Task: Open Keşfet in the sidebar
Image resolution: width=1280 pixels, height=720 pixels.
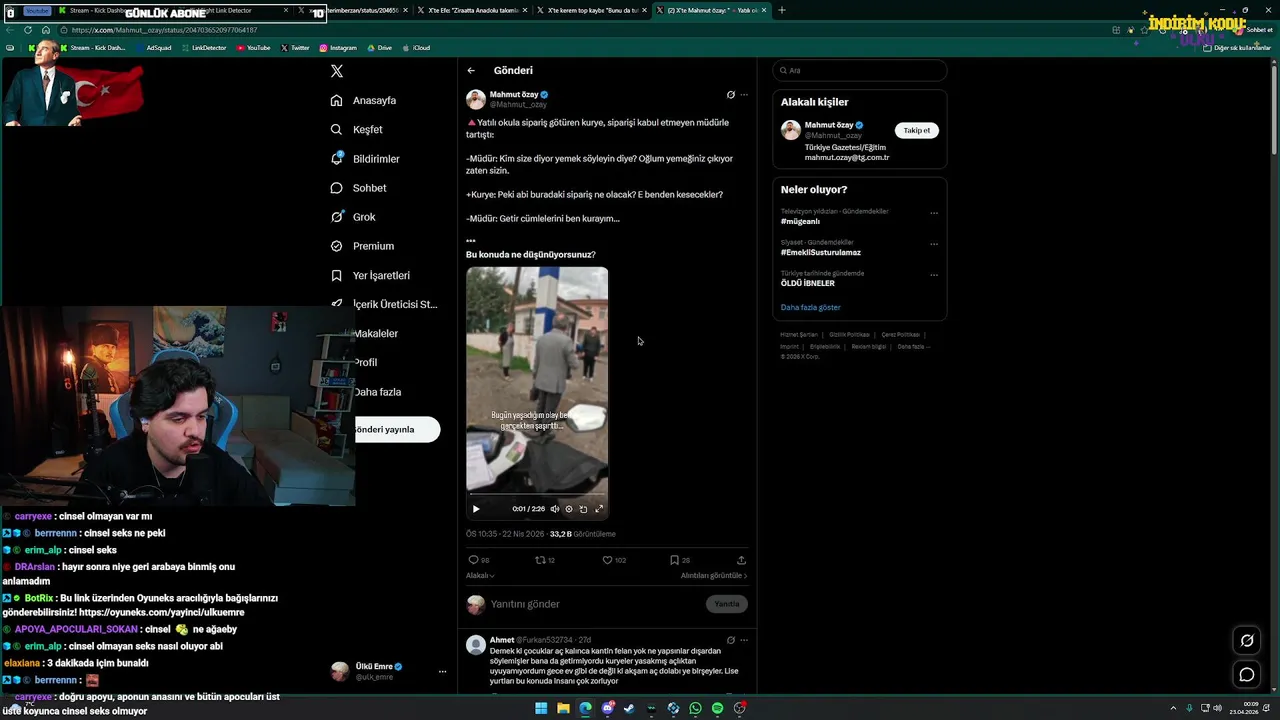Action: pyautogui.click(x=357, y=129)
